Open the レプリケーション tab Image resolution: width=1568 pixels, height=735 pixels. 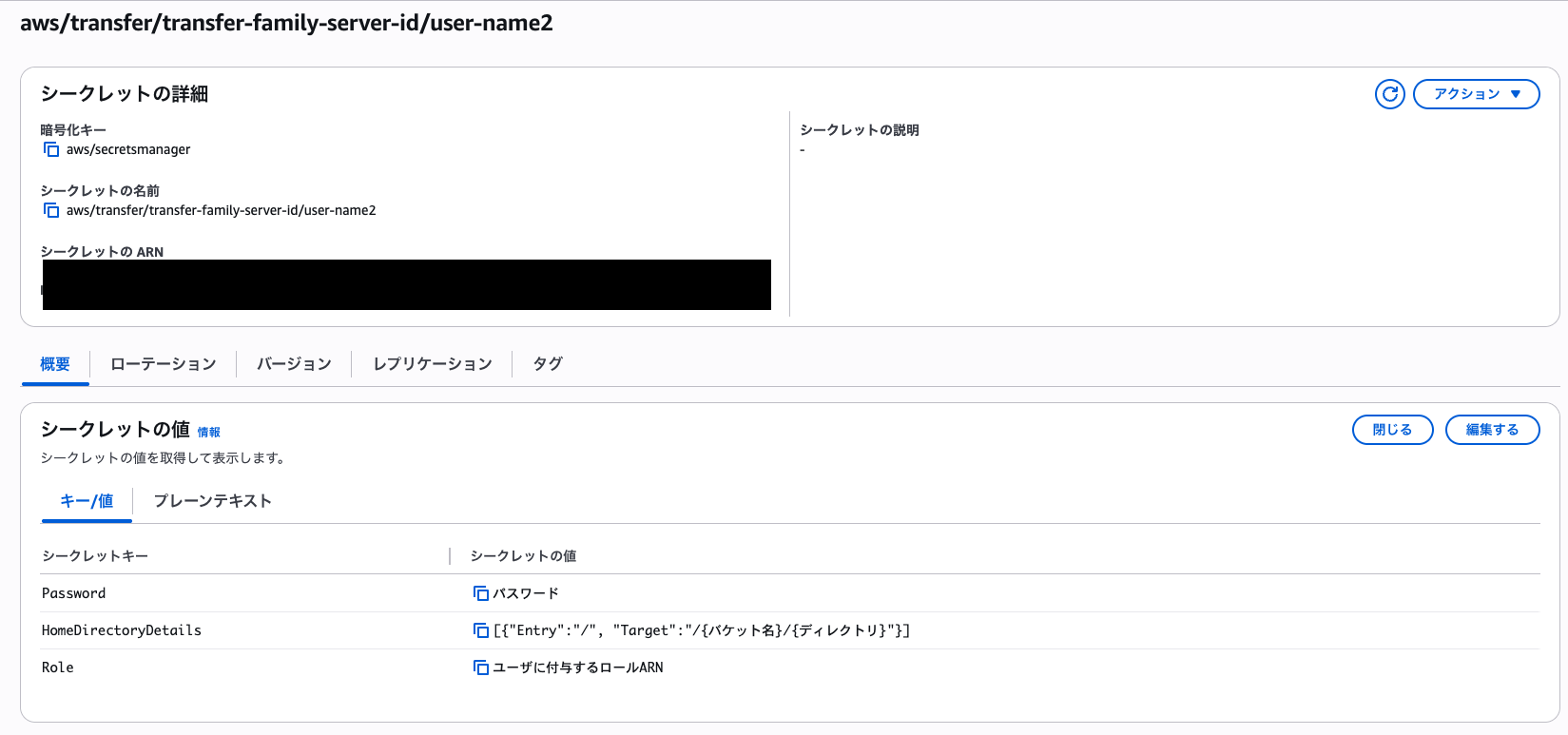tap(433, 364)
